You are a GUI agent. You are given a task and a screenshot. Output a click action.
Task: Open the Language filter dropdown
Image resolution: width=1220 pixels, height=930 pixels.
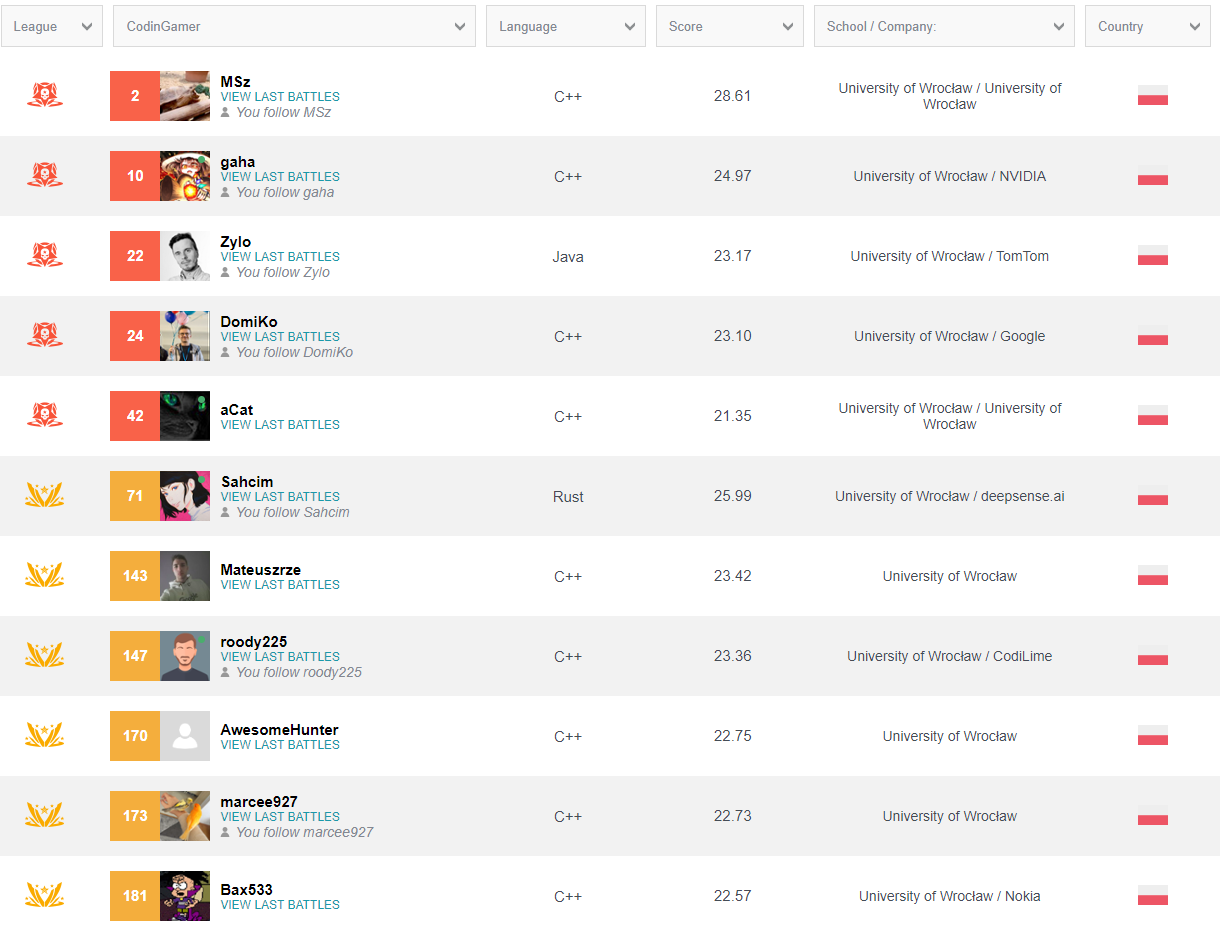(566, 27)
